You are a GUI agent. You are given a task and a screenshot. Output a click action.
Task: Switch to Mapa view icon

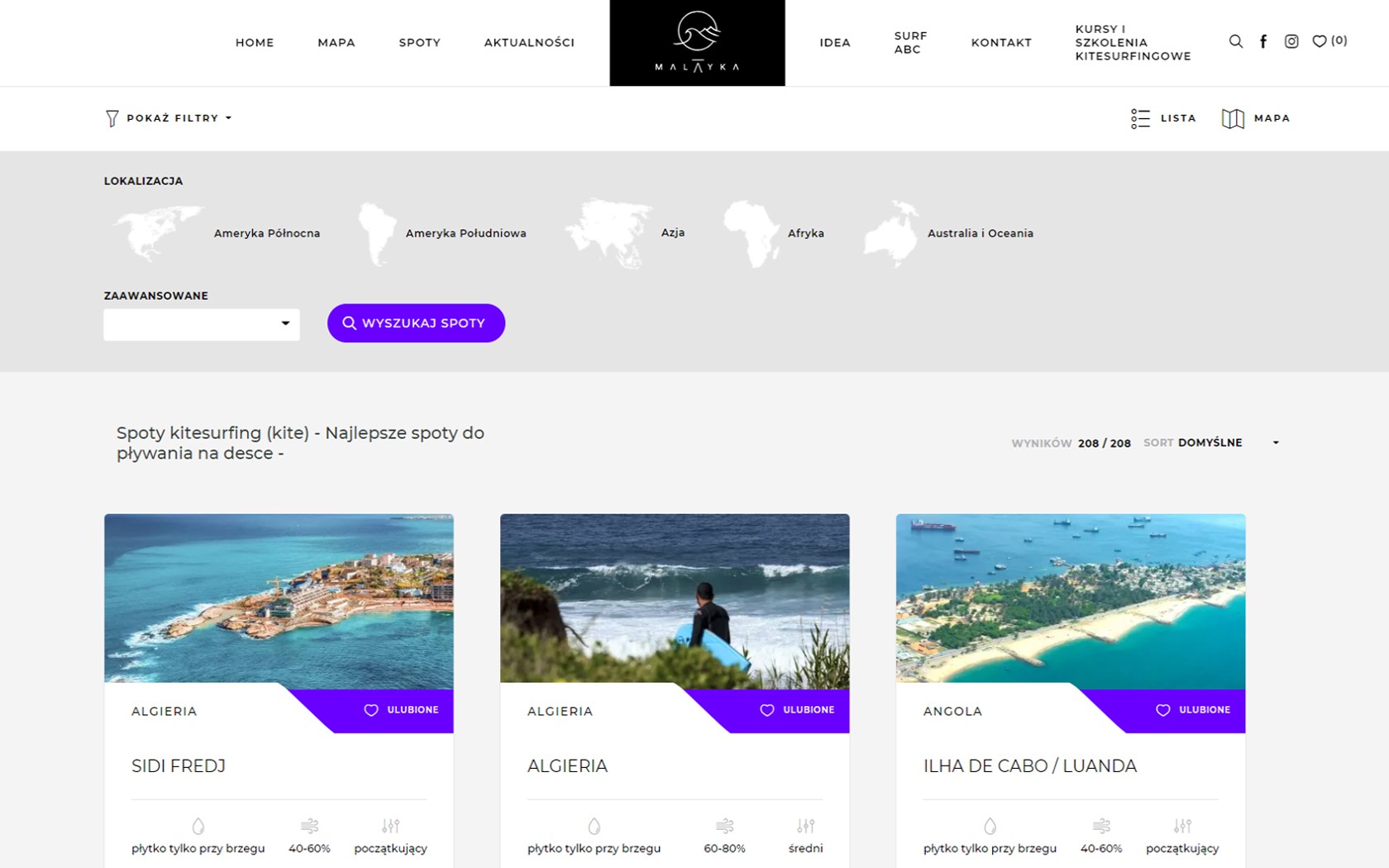pos(1233,118)
